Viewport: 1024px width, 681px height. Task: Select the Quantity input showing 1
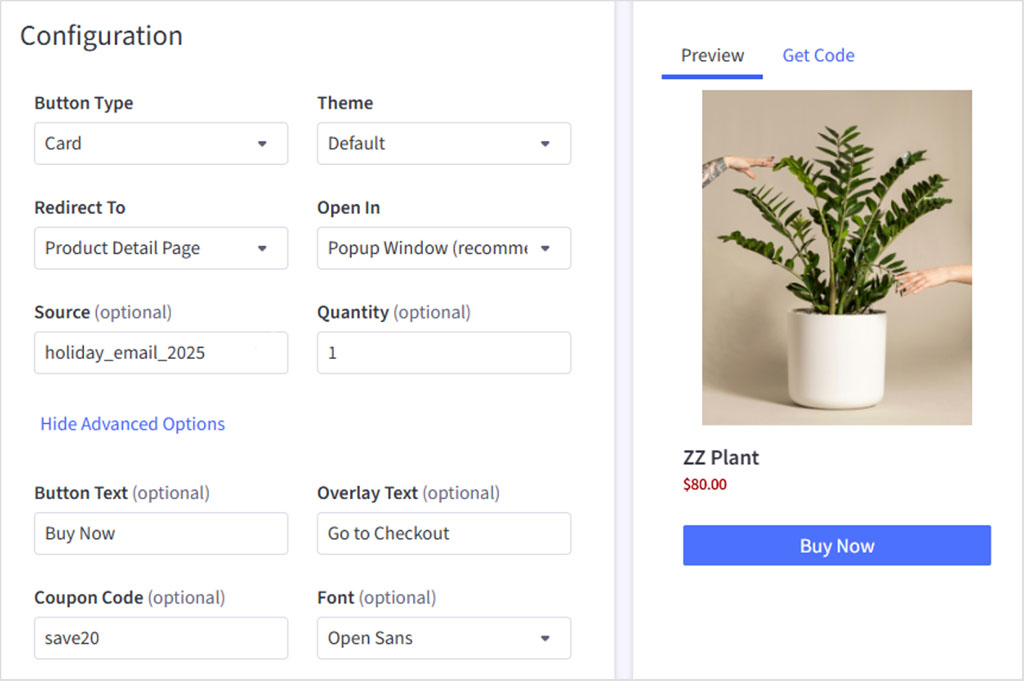click(443, 353)
